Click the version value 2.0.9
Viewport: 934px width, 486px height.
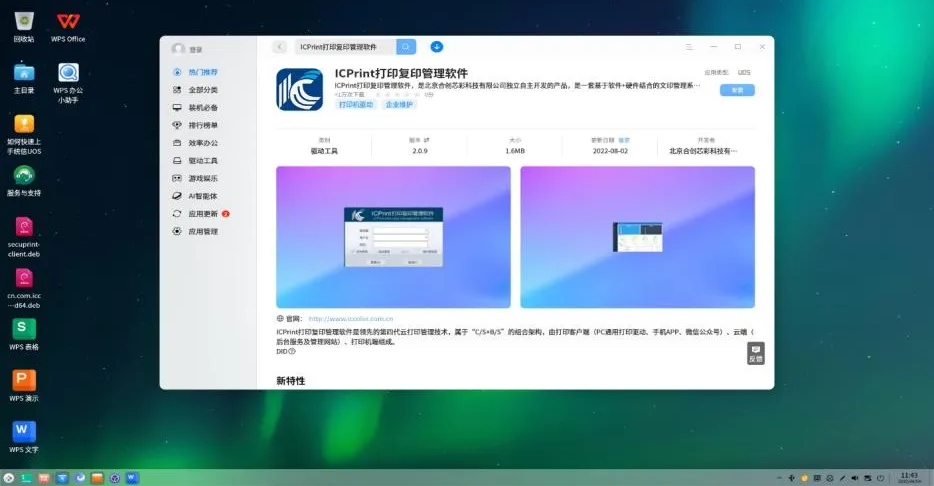pyautogui.click(x=420, y=151)
